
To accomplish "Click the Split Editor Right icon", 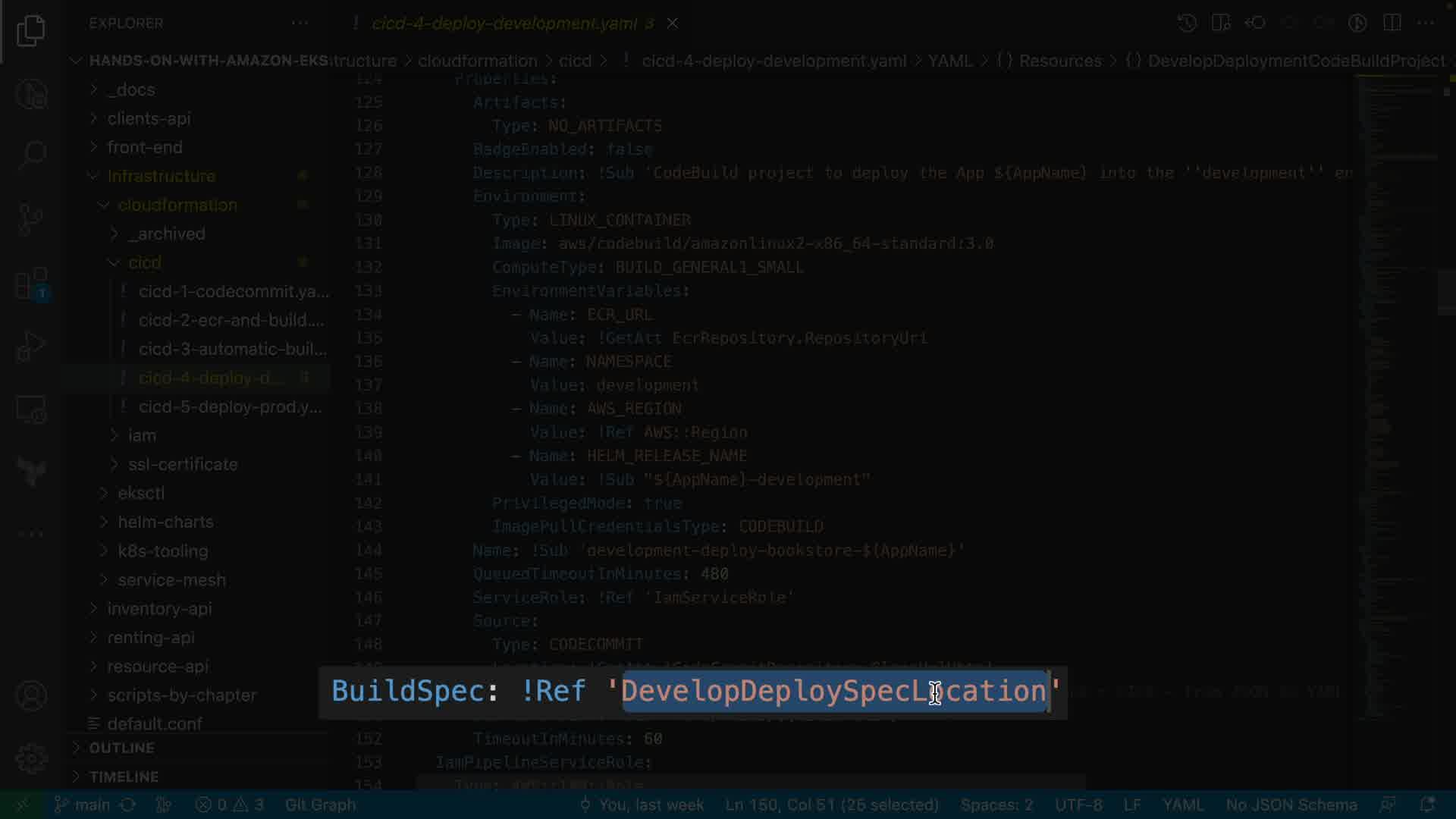I will coord(1392,23).
